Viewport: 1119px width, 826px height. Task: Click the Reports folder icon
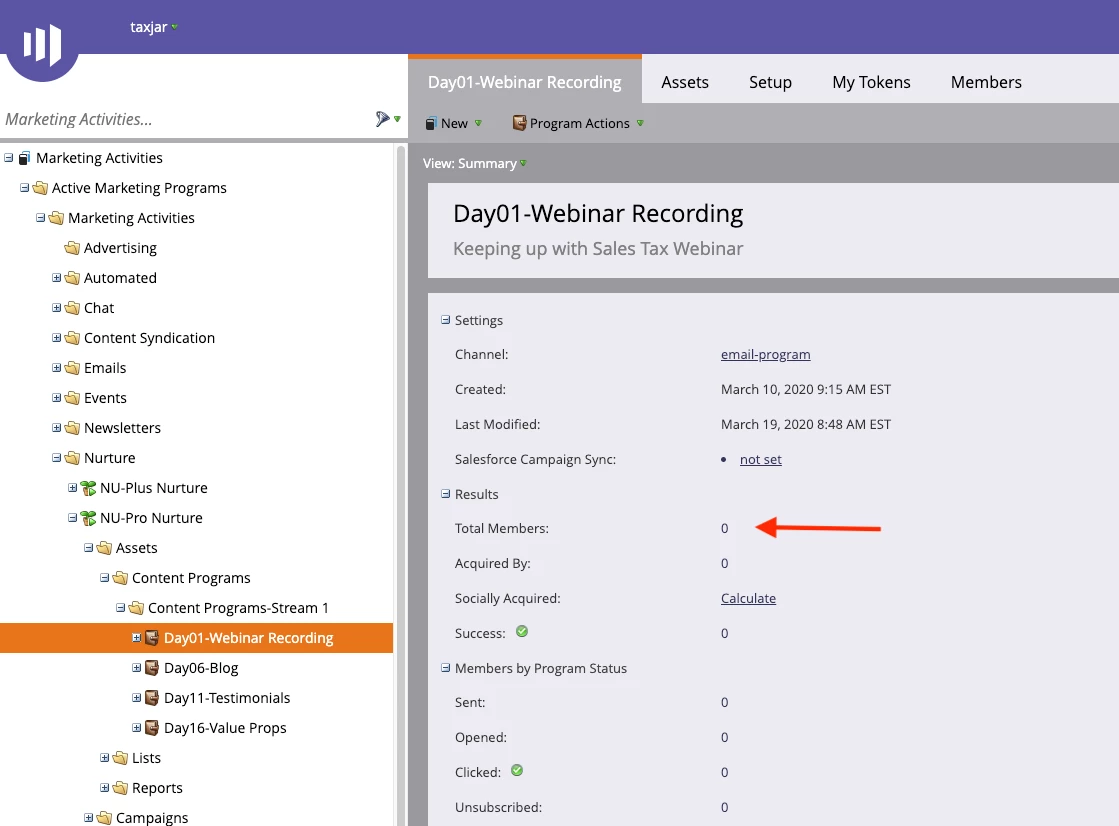click(x=121, y=787)
